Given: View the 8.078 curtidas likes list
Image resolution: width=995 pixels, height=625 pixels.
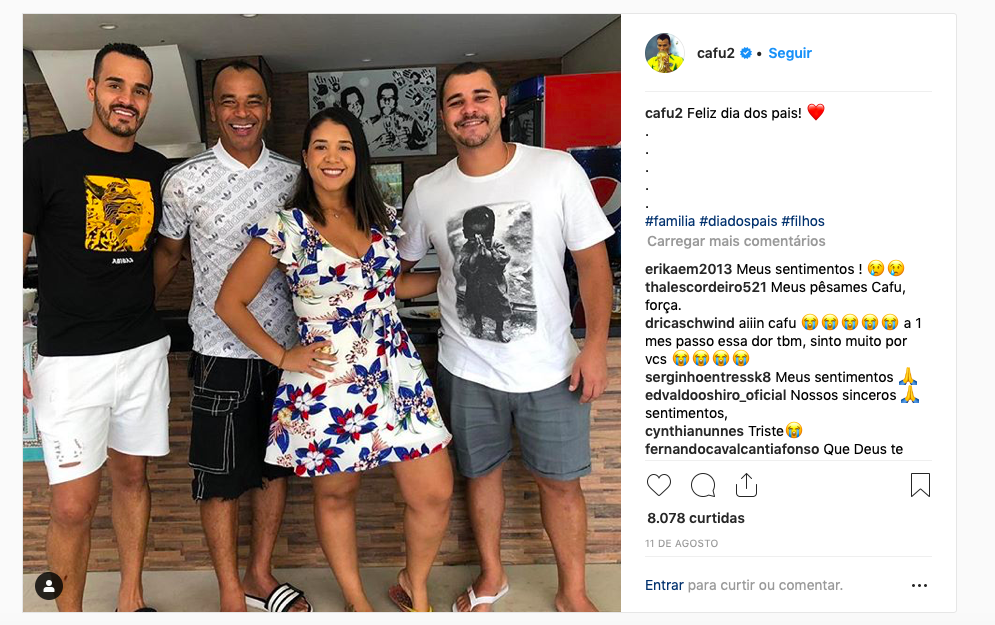Looking at the screenshot, I should pos(695,518).
